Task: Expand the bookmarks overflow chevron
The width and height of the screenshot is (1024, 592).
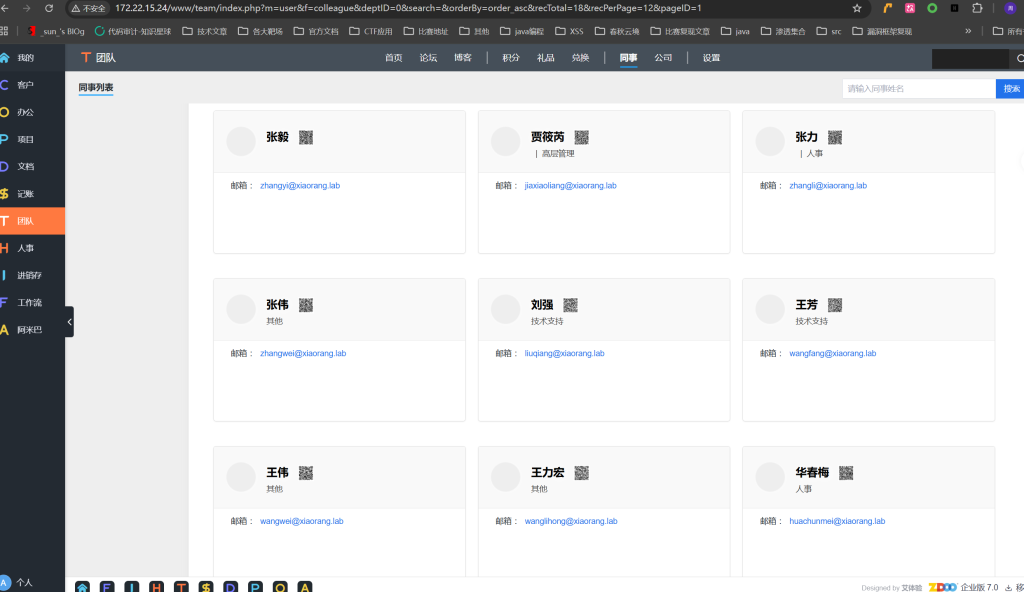Action: click(967, 31)
